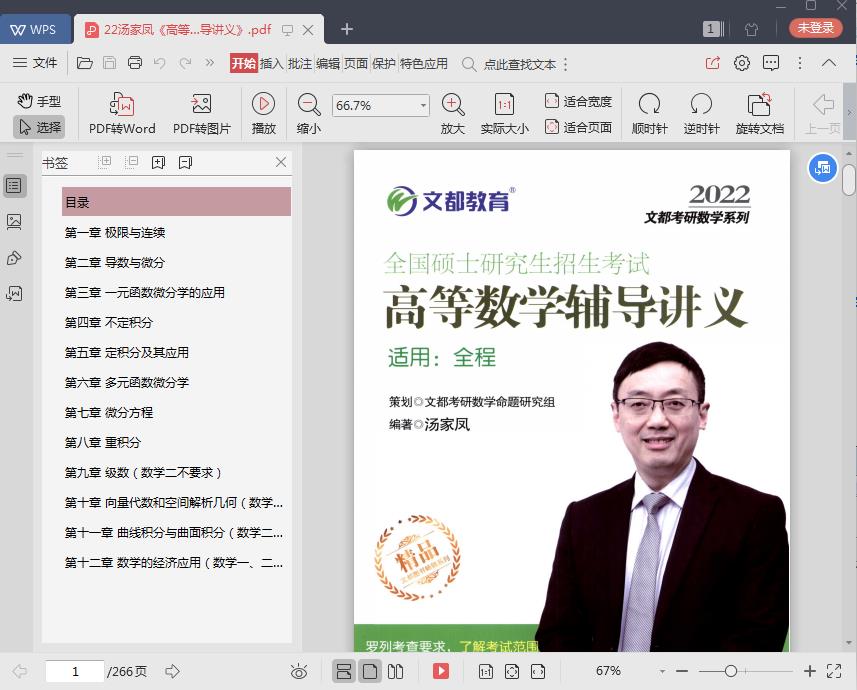Toggle the bookmarks sidebar panel icon
Image resolution: width=857 pixels, height=690 pixels.
tap(14, 185)
